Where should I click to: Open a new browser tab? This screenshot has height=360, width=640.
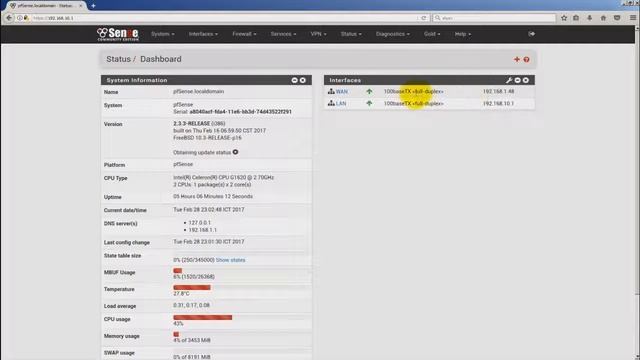coord(93,6)
